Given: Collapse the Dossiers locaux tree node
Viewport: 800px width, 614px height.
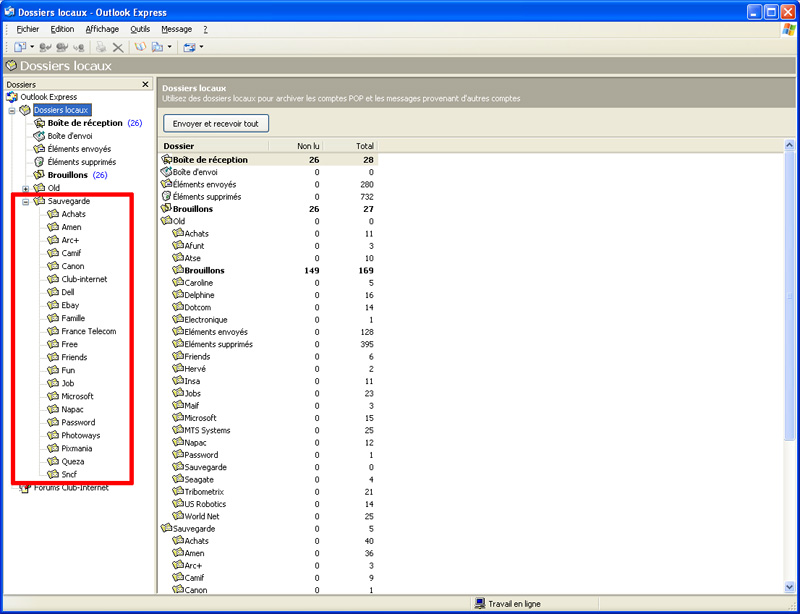Looking at the screenshot, I should coord(12,111).
